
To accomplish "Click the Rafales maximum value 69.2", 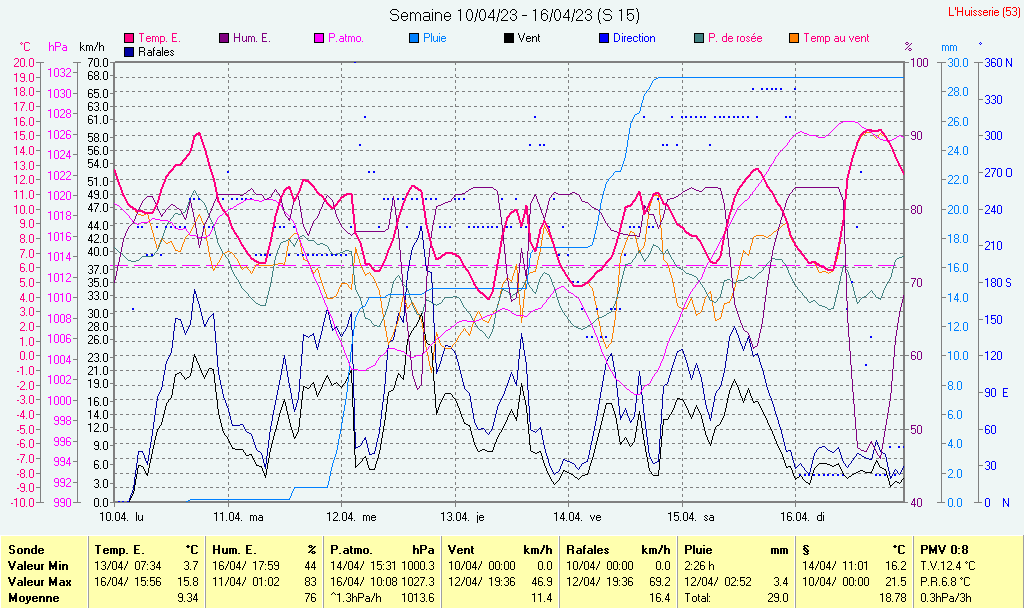I will pyautogui.click(x=660, y=582).
